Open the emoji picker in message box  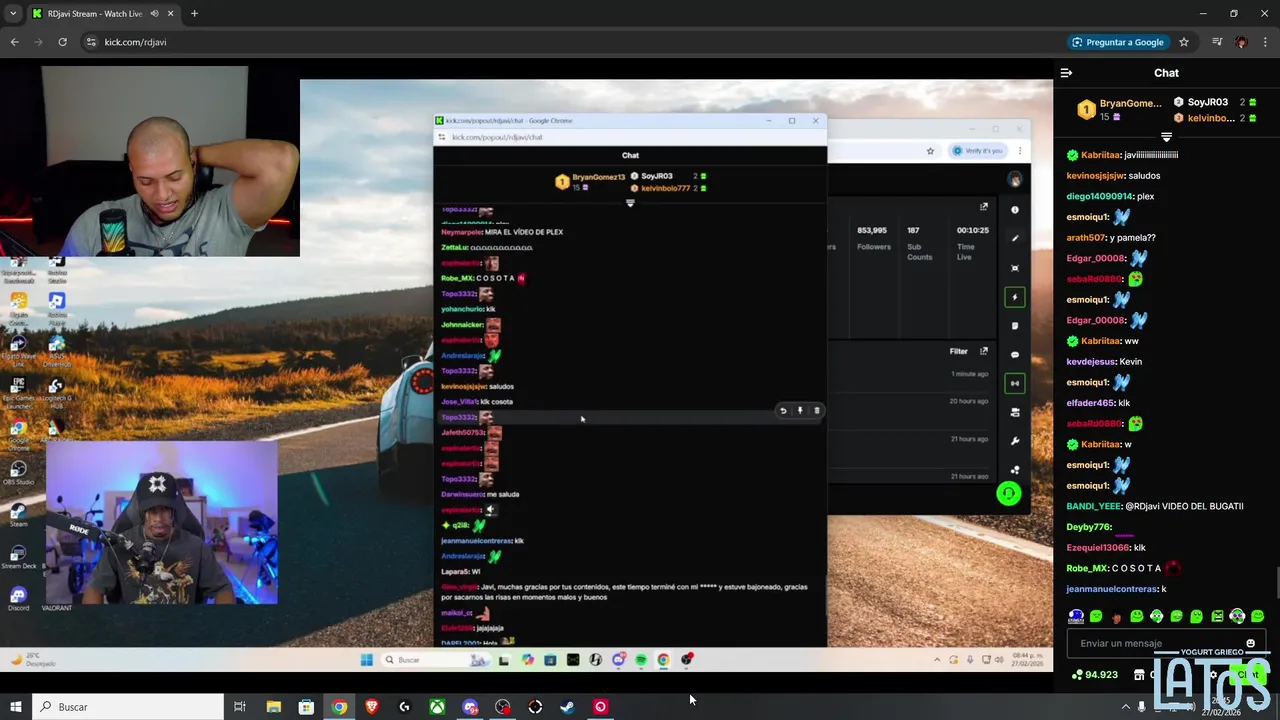pos(1250,643)
